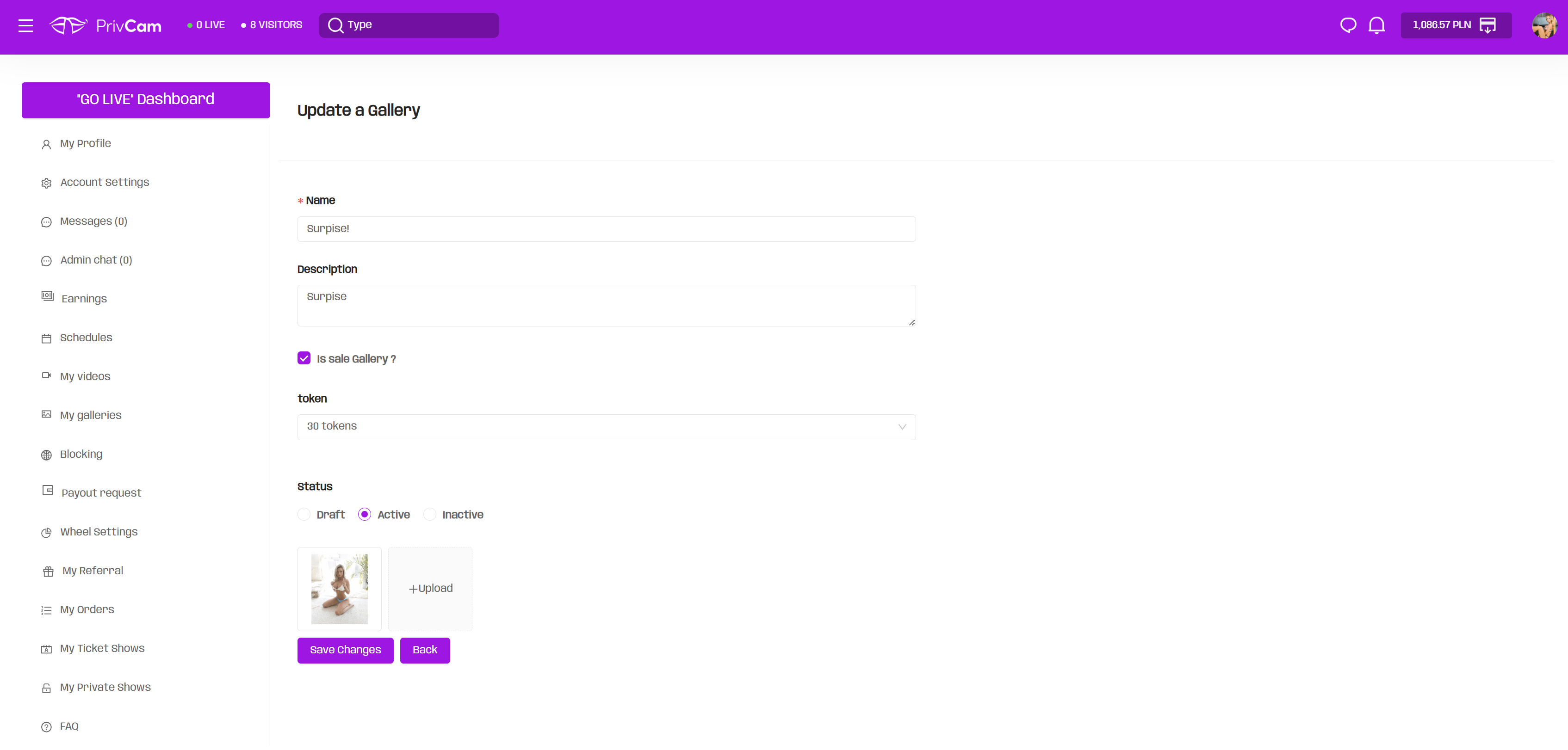Click the wallet icon beside PLN balance
This screenshot has height=750, width=1568.
(1487, 25)
